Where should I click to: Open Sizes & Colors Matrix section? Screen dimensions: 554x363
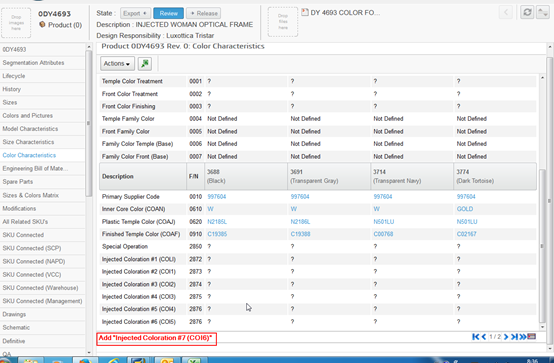coord(42,195)
